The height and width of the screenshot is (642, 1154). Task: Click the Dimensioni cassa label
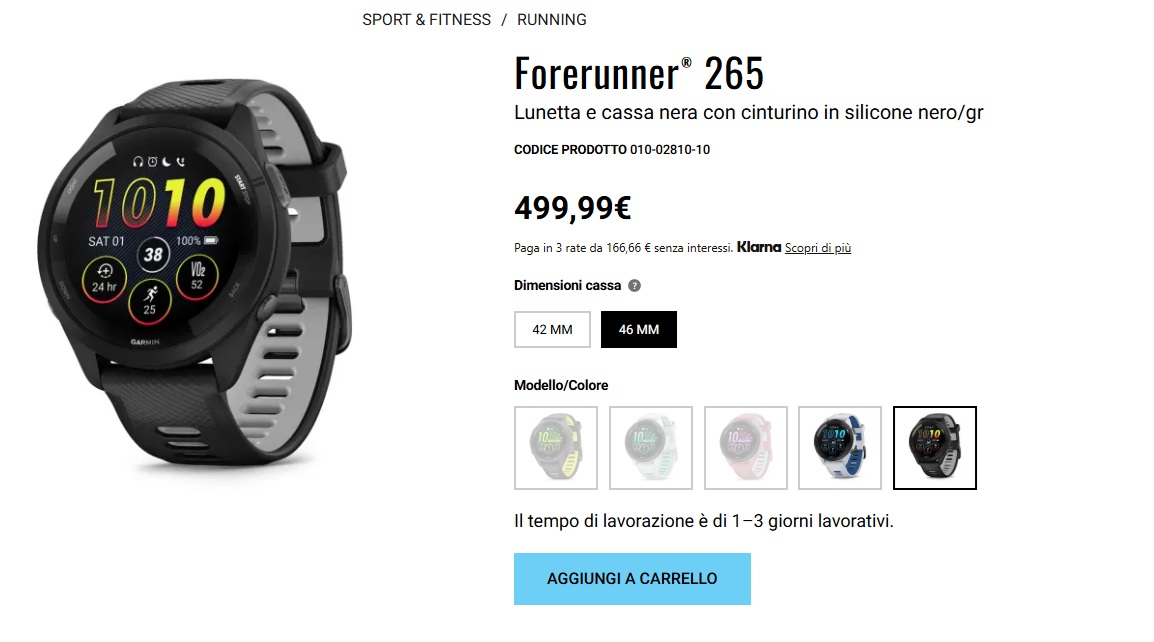(567, 286)
